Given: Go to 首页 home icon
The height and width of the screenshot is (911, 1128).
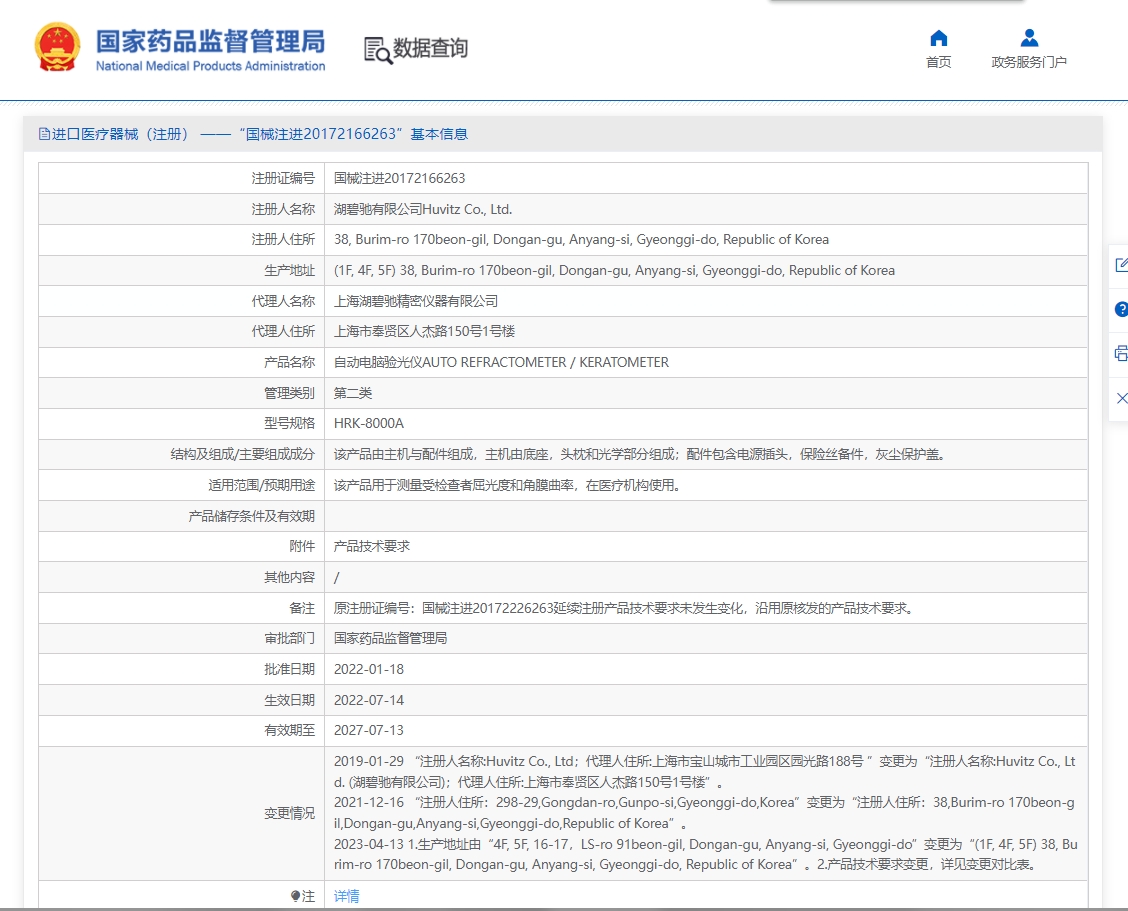Looking at the screenshot, I should click(x=938, y=37).
